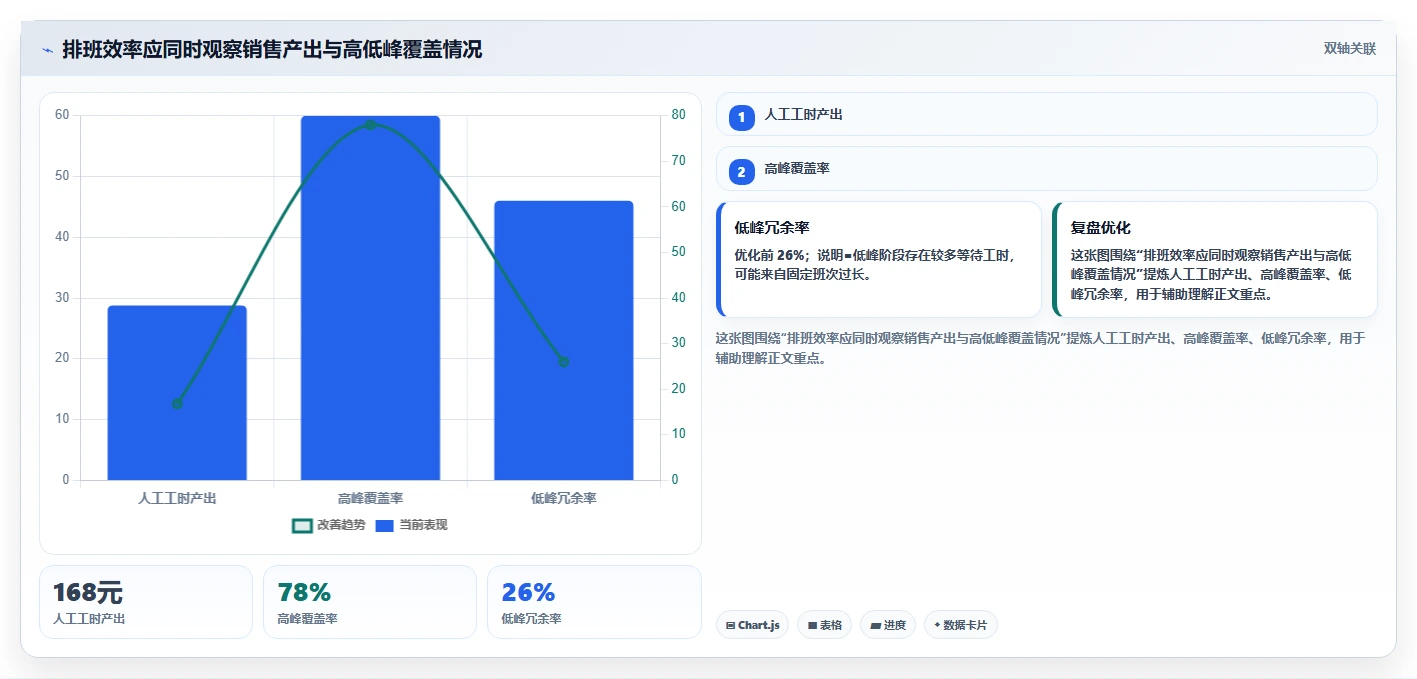Click x-axis label 人工工时产出
This screenshot has height=679, width=1417.
[x=177, y=497]
